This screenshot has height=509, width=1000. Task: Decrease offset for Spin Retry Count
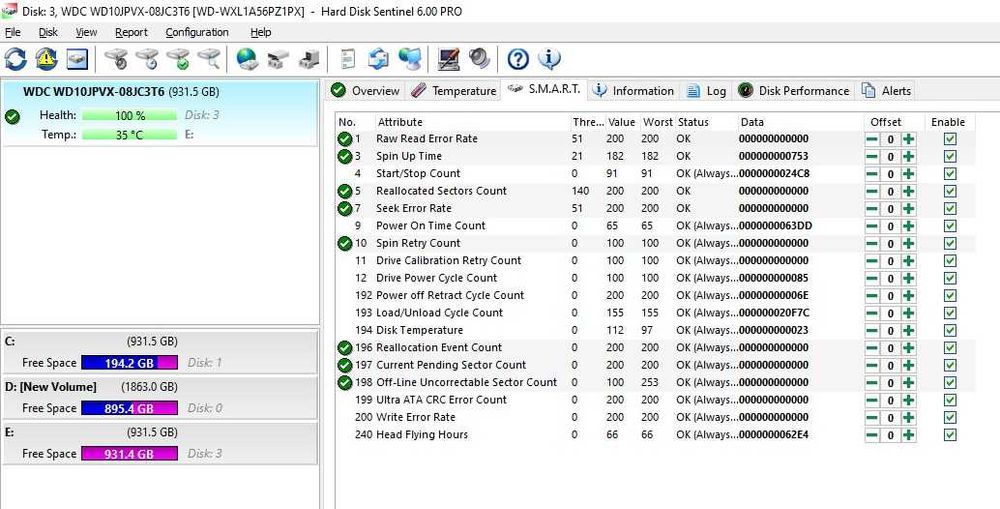point(872,243)
